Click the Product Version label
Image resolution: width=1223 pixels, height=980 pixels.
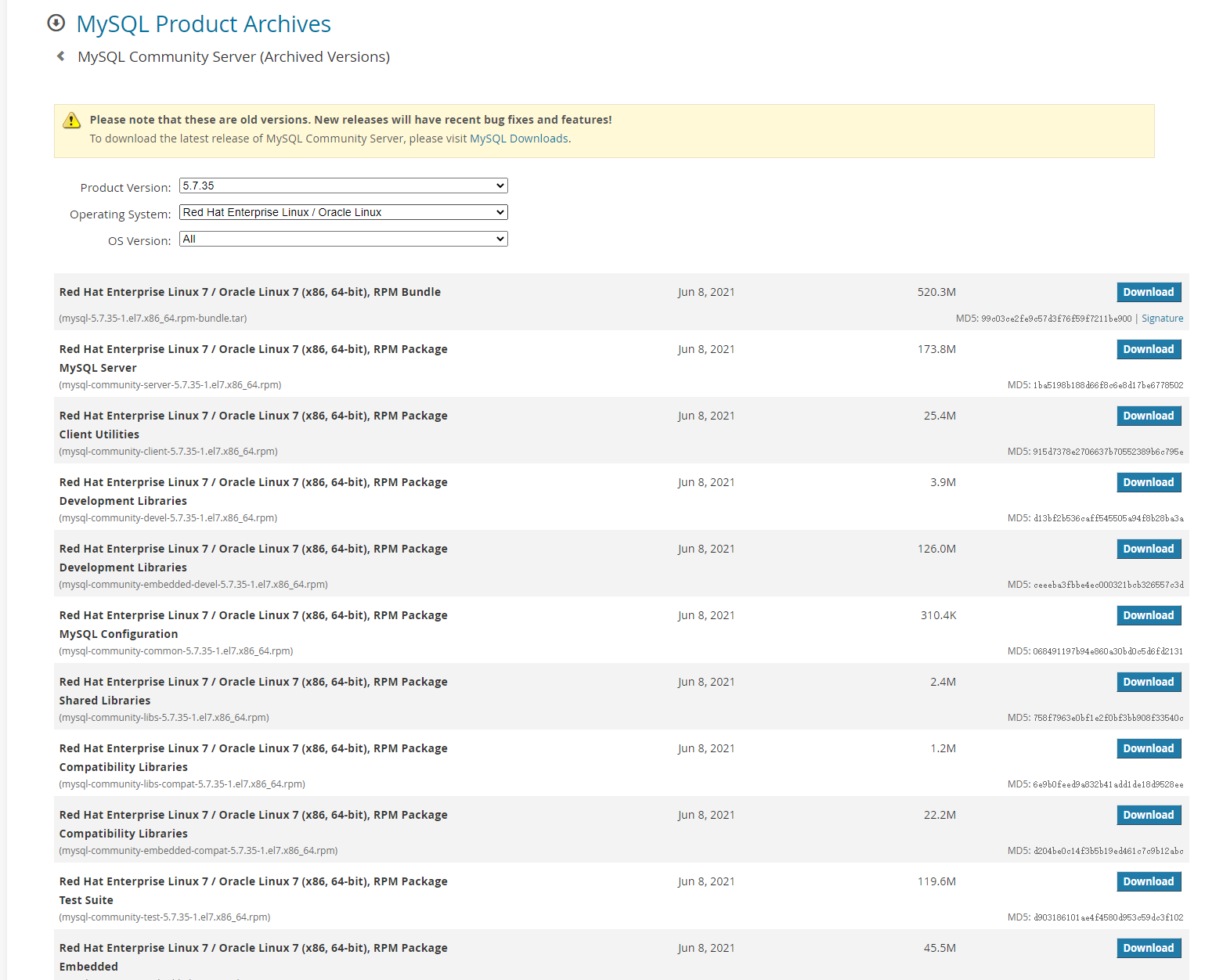[125, 188]
